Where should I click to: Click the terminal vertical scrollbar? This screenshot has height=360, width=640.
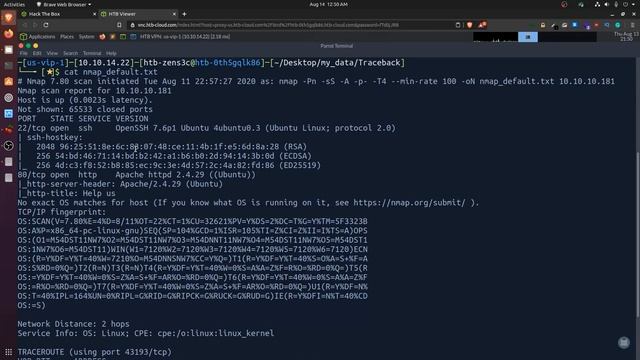coord(638,233)
